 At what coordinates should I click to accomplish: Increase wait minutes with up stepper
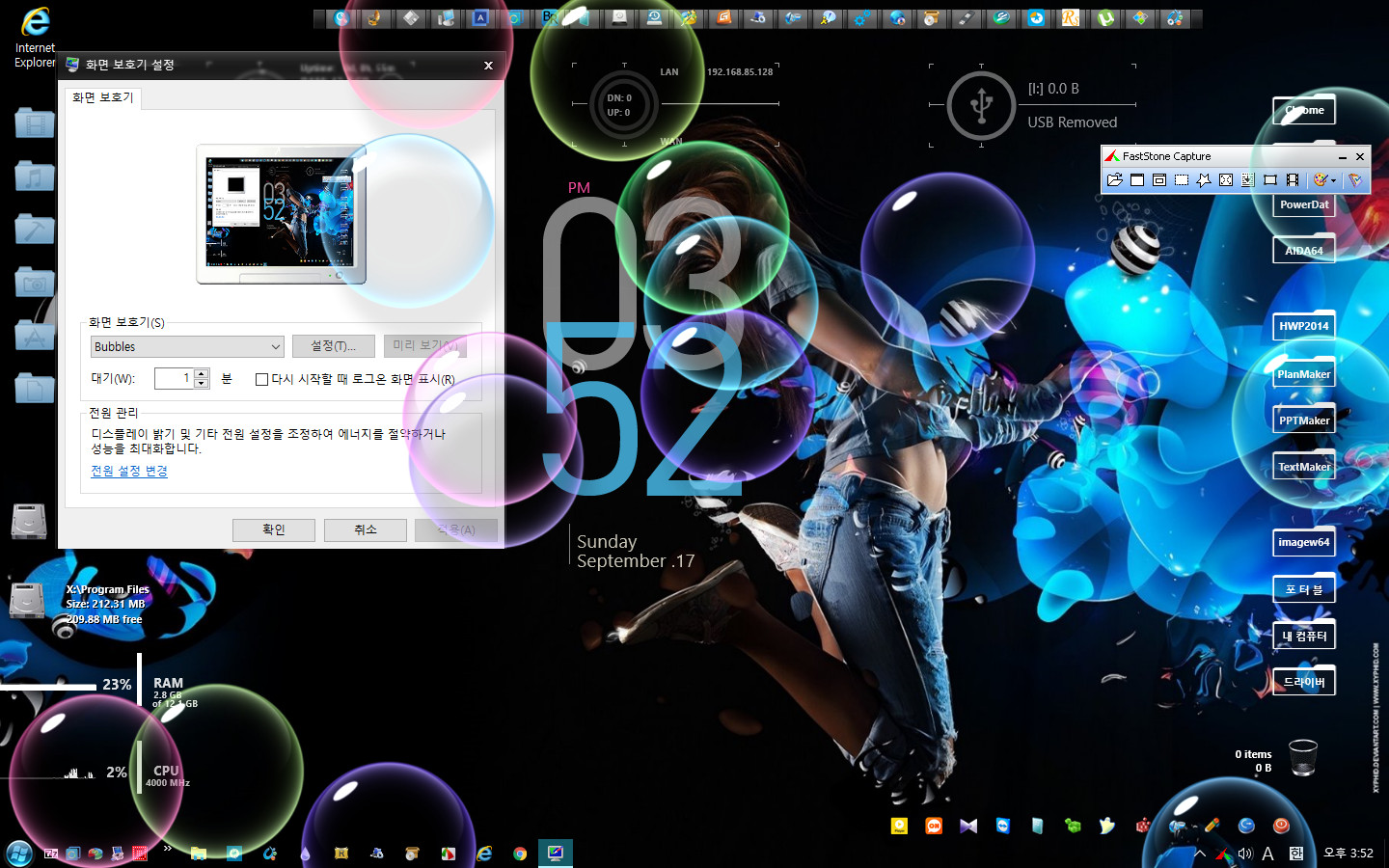coord(202,373)
